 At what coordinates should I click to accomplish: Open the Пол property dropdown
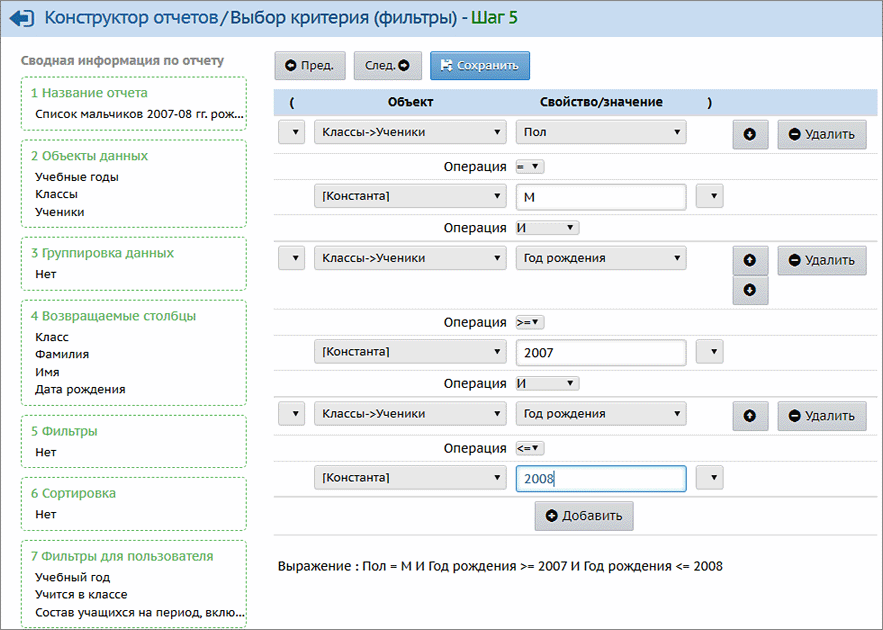(601, 132)
